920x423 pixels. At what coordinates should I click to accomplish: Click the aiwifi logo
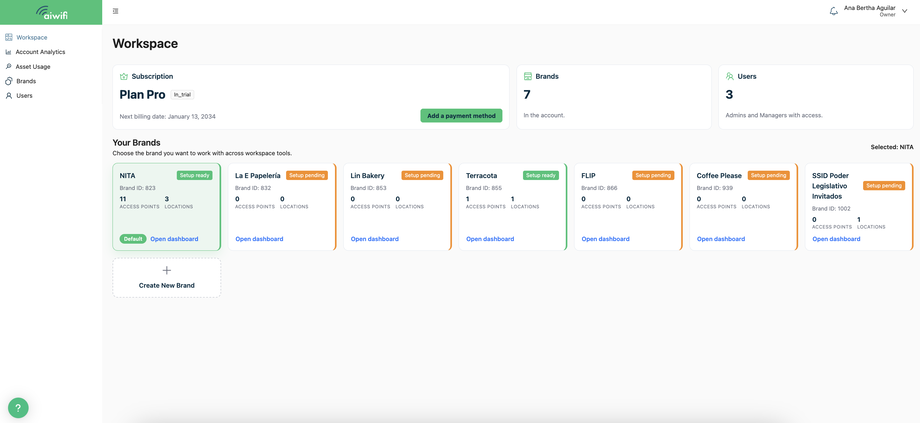coord(51,12)
